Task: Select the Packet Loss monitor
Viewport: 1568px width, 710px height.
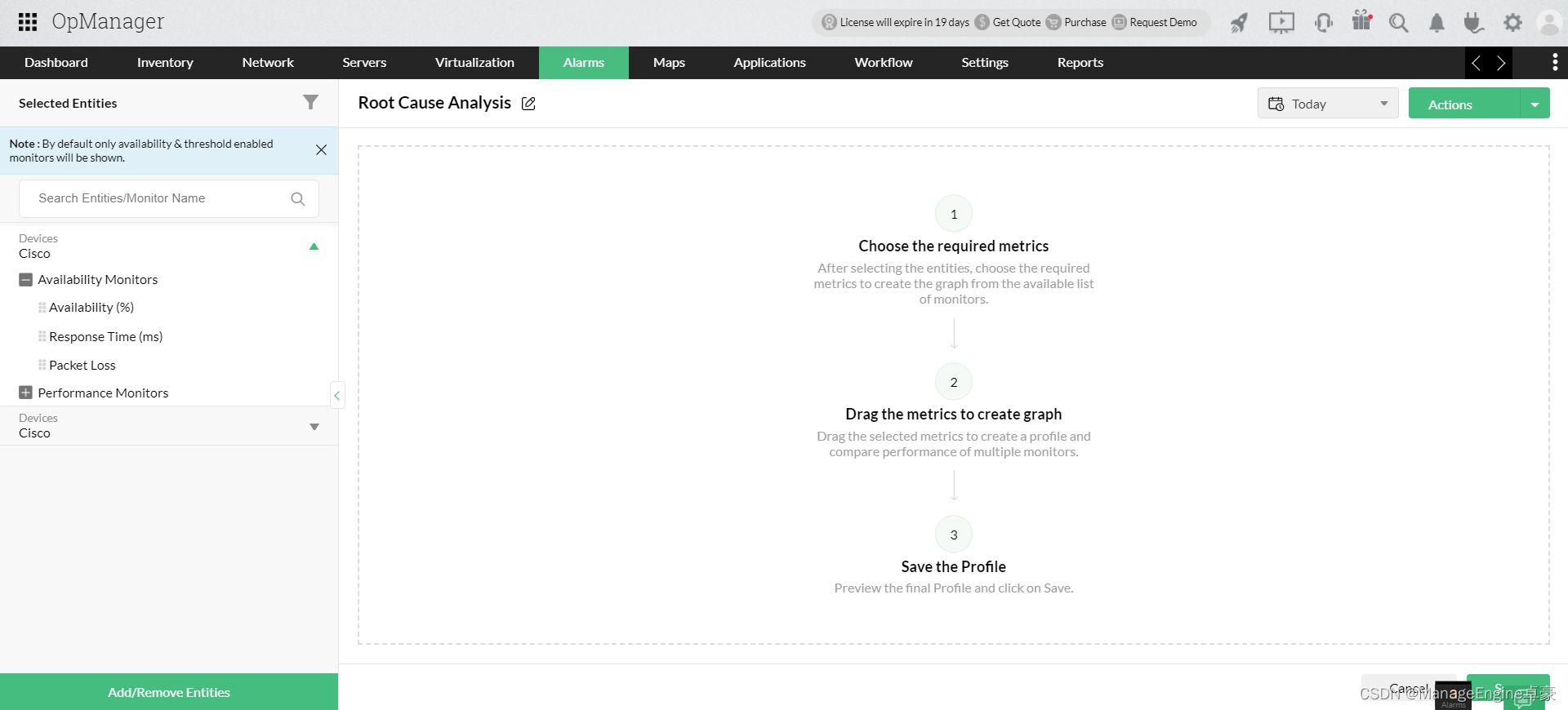Action: 82,365
